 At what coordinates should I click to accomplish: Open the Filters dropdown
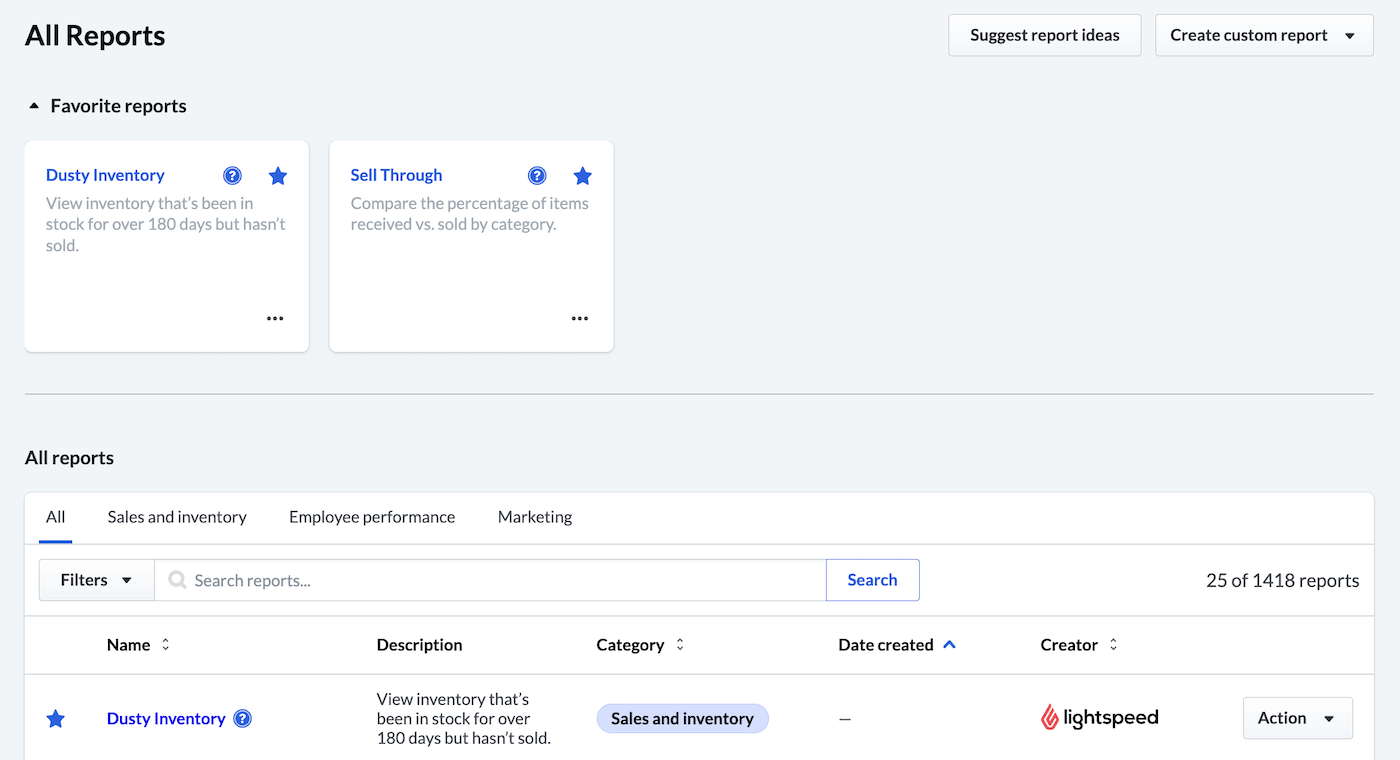(96, 580)
